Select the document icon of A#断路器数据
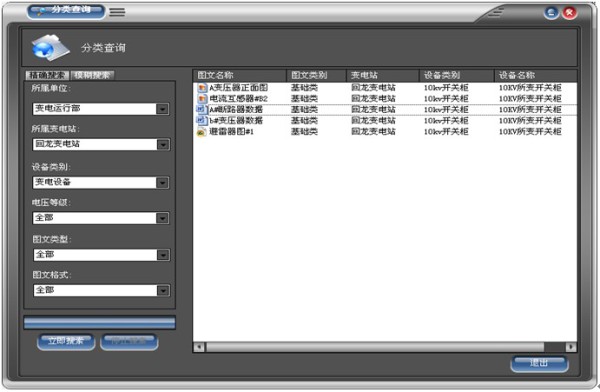Screen dimensions: 600x392 (x=201, y=109)
